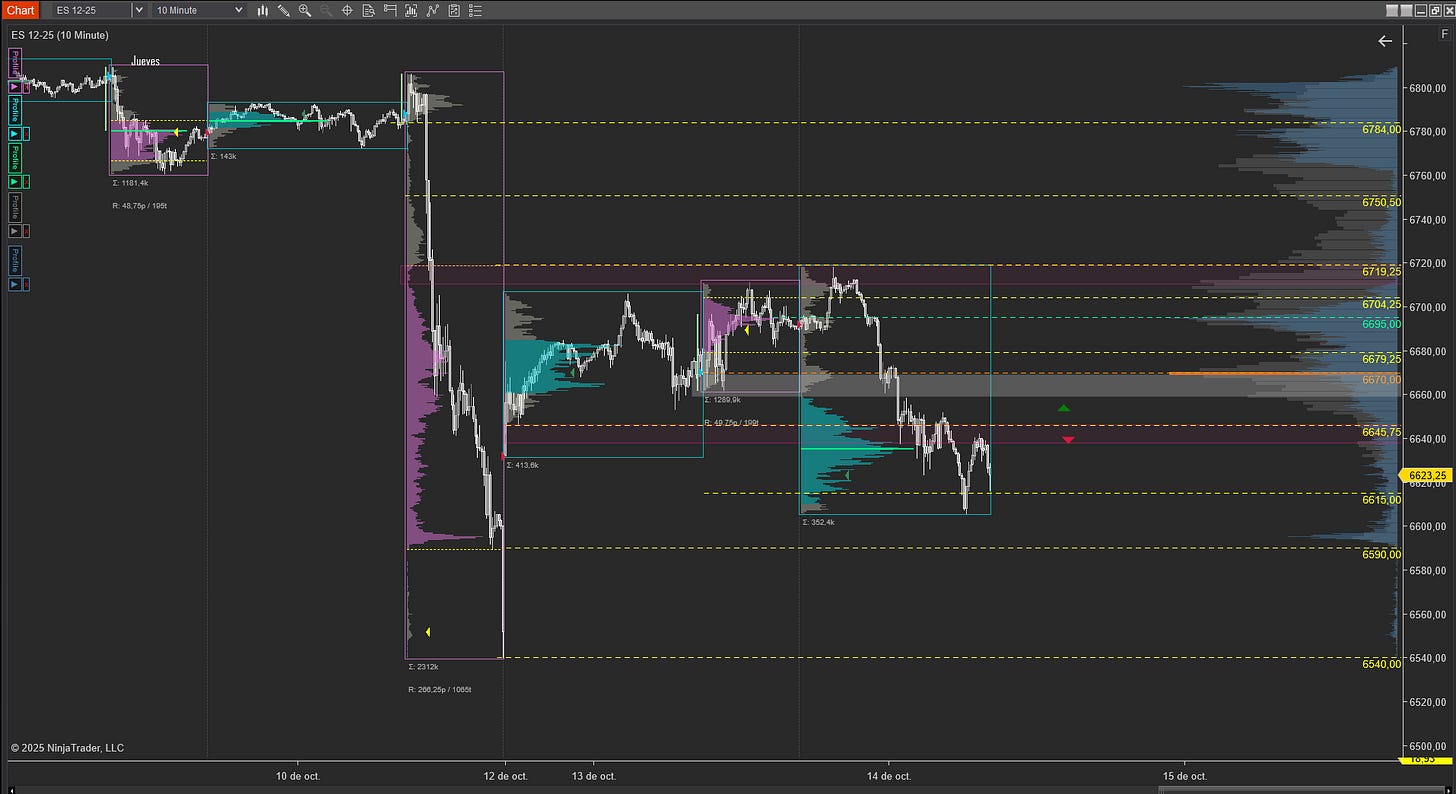
Task: Open the properties list icon
Action: pyautogui.click(x=474, y=10)
